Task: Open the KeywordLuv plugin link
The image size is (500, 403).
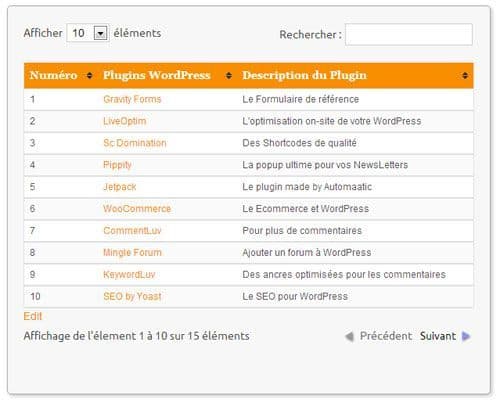Action: (x=129, y=275)
